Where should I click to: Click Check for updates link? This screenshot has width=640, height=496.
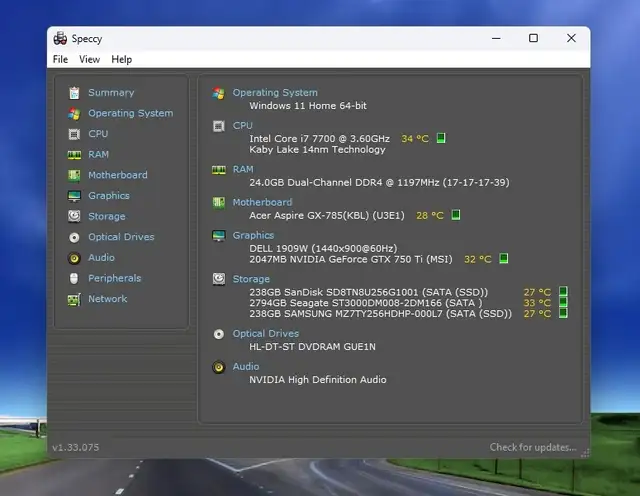coord(533,447)
